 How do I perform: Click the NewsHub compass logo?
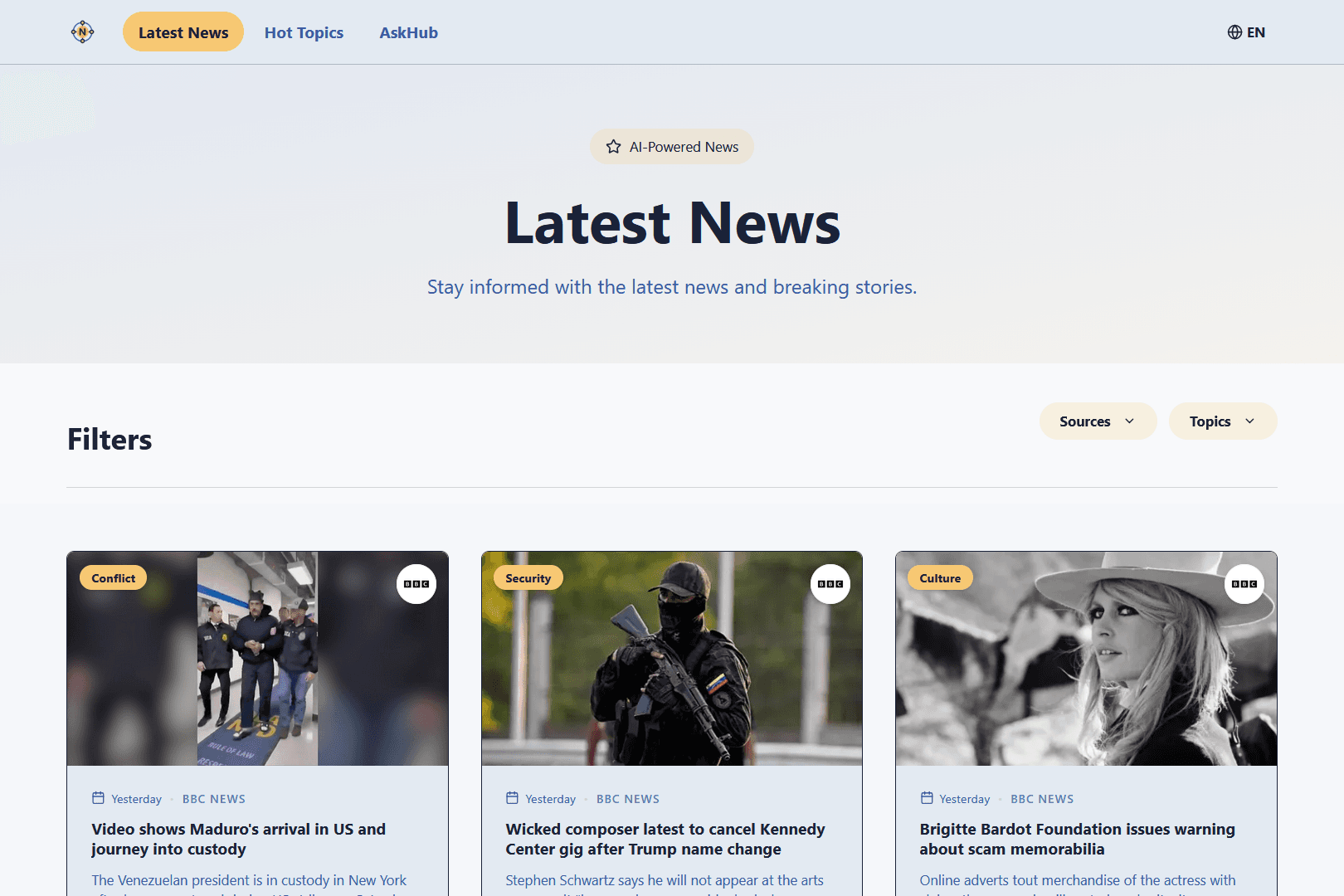pos(82,32)
